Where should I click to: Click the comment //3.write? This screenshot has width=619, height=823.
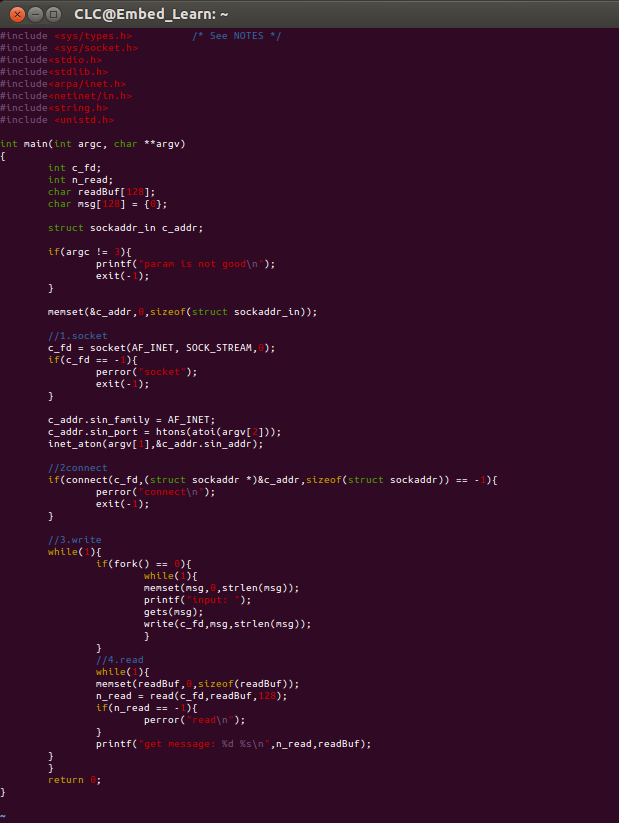point(75,540)
